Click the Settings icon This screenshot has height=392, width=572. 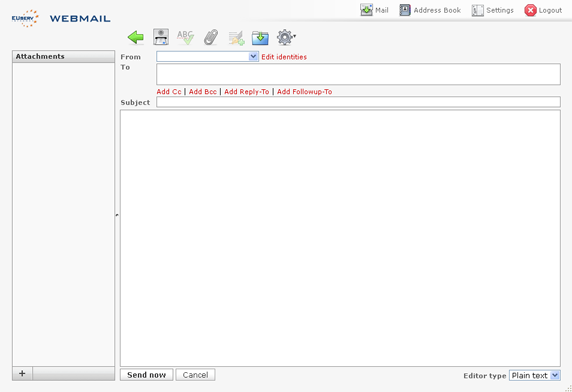pyautogui.click(x=478, y=10)
